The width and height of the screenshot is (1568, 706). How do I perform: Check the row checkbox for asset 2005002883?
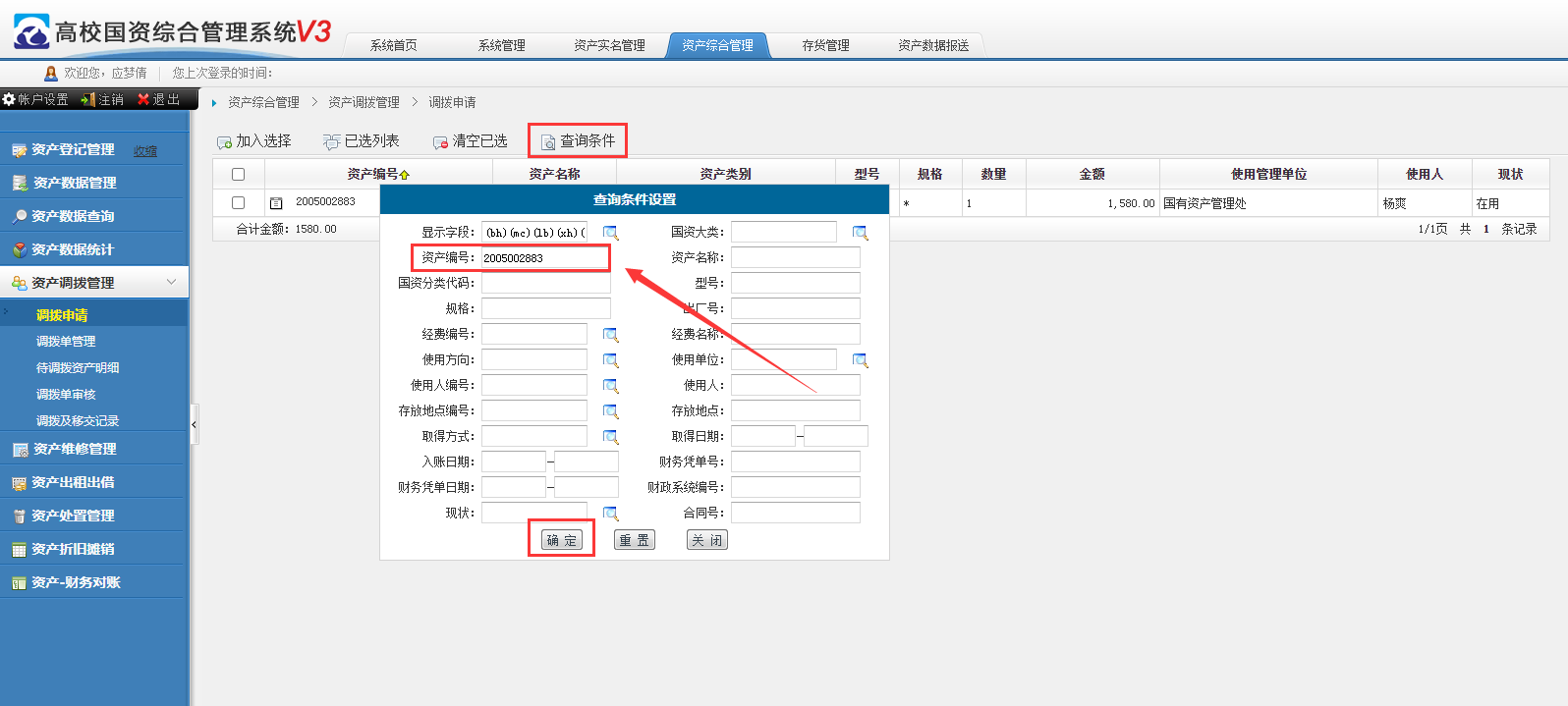click(238, 202)
